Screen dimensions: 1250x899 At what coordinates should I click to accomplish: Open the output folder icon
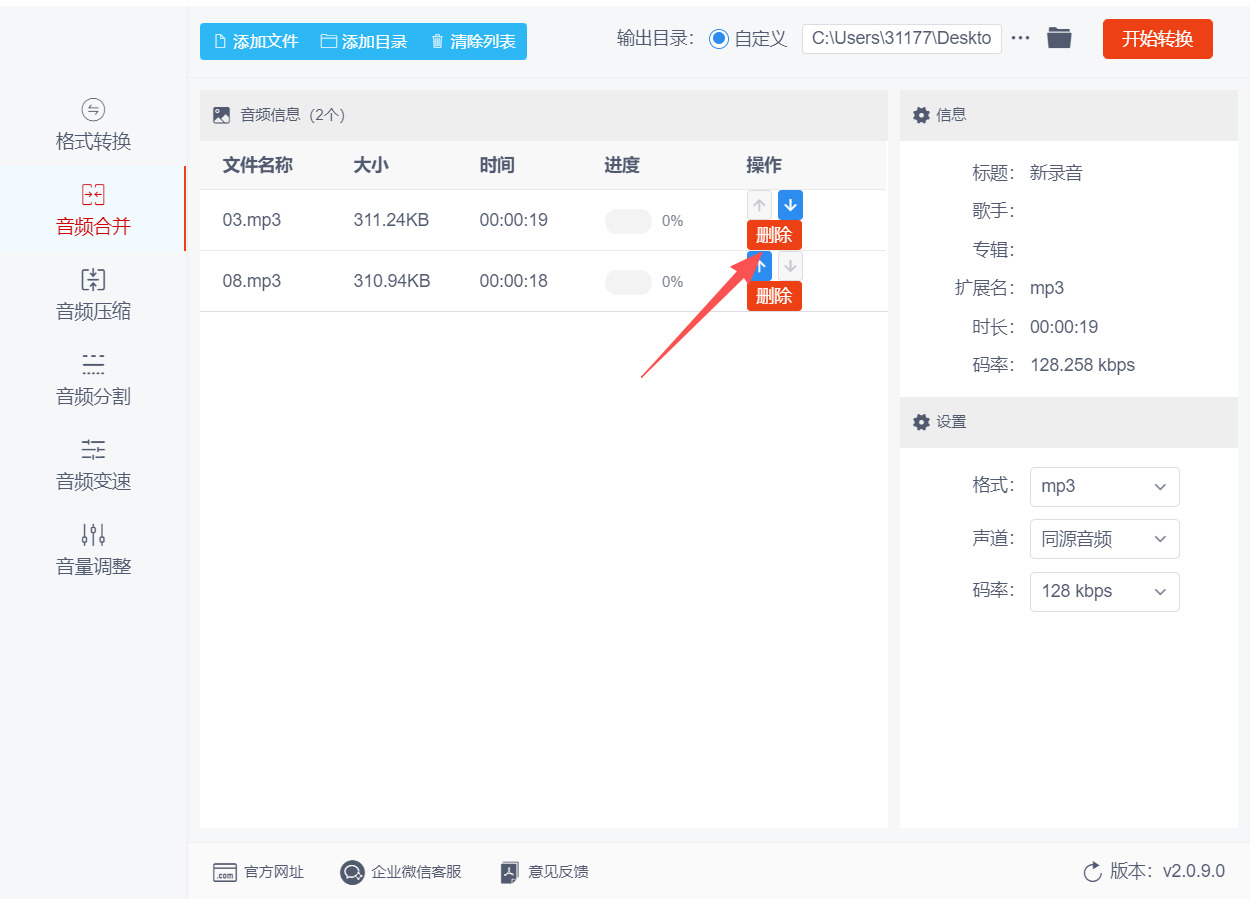[x=1059, y=38]
